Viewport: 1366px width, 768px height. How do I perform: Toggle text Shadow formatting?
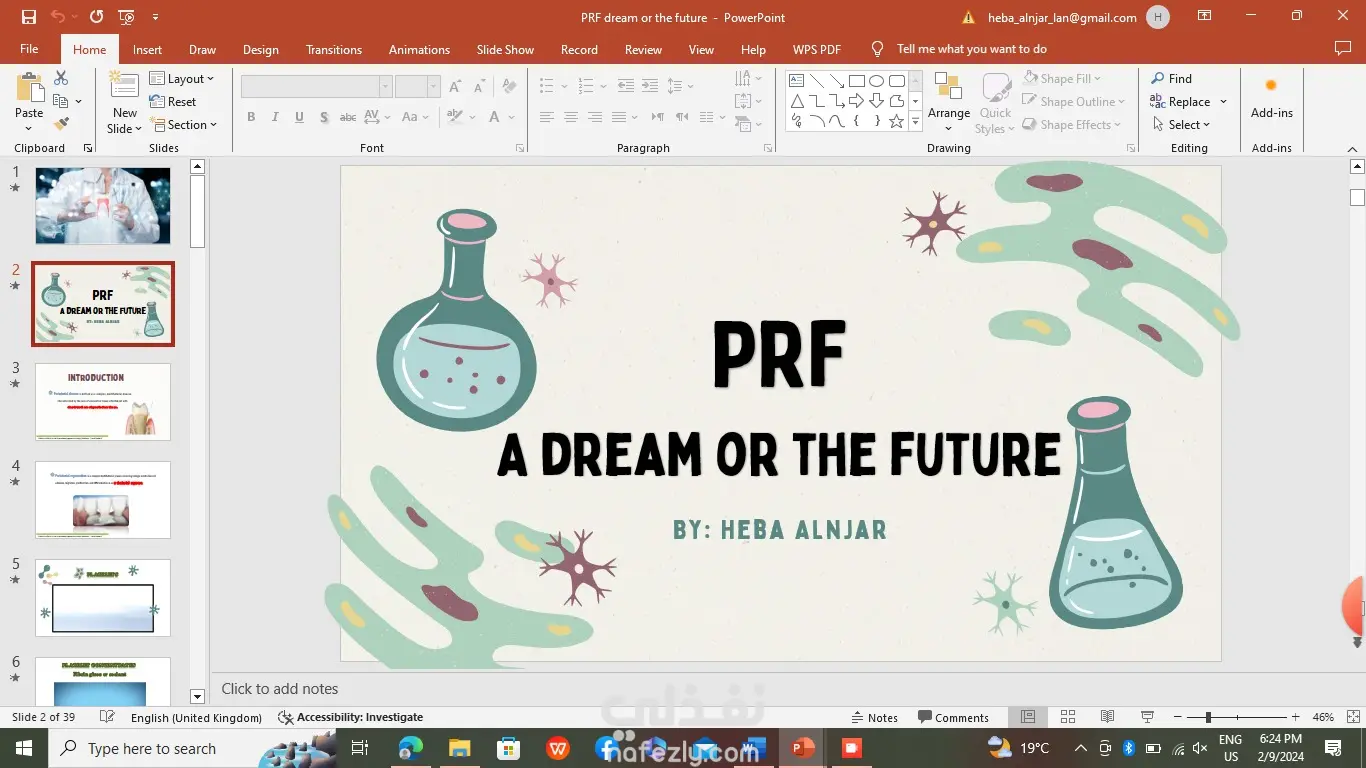click(x=324, y=117)
